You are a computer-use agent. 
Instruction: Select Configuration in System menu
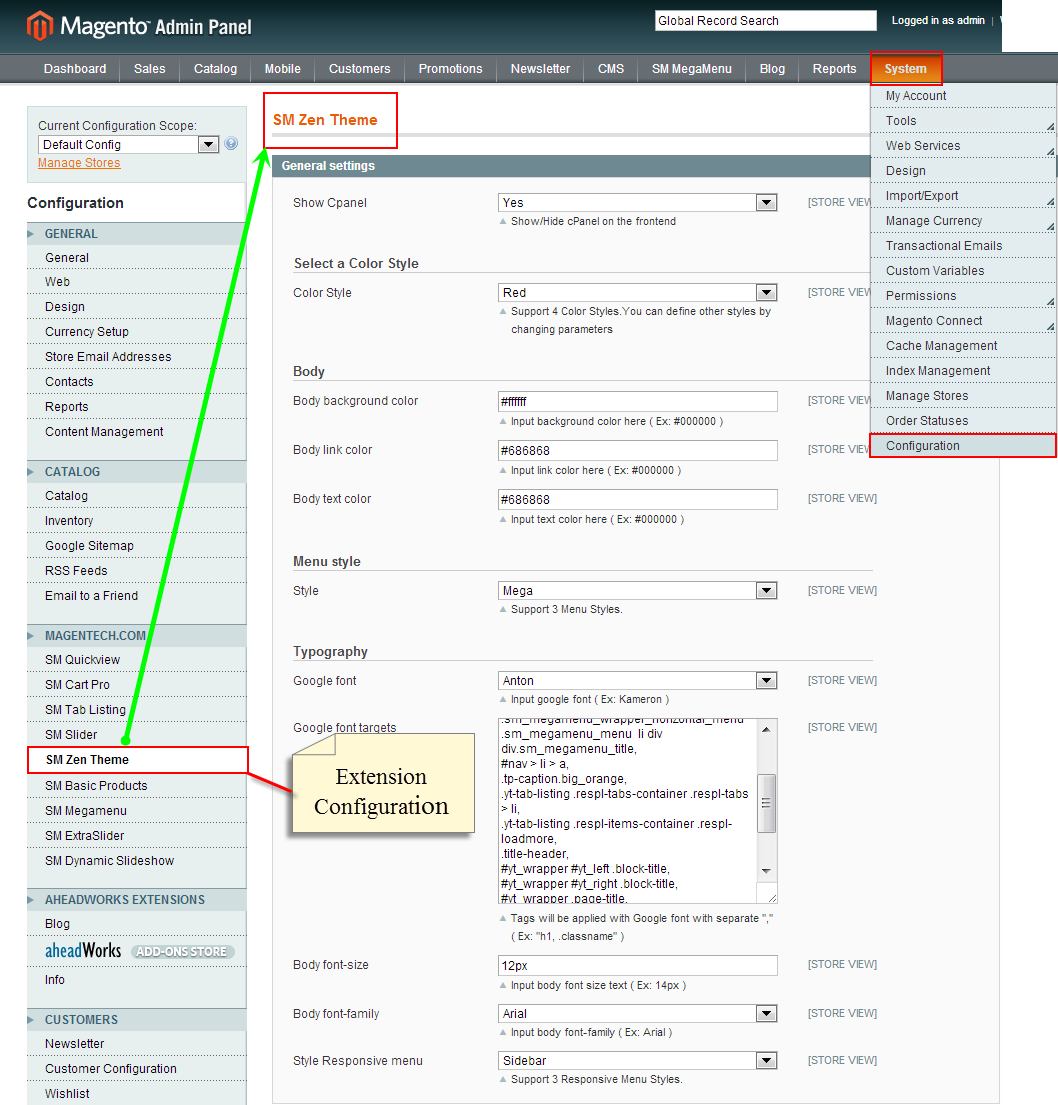963,445
